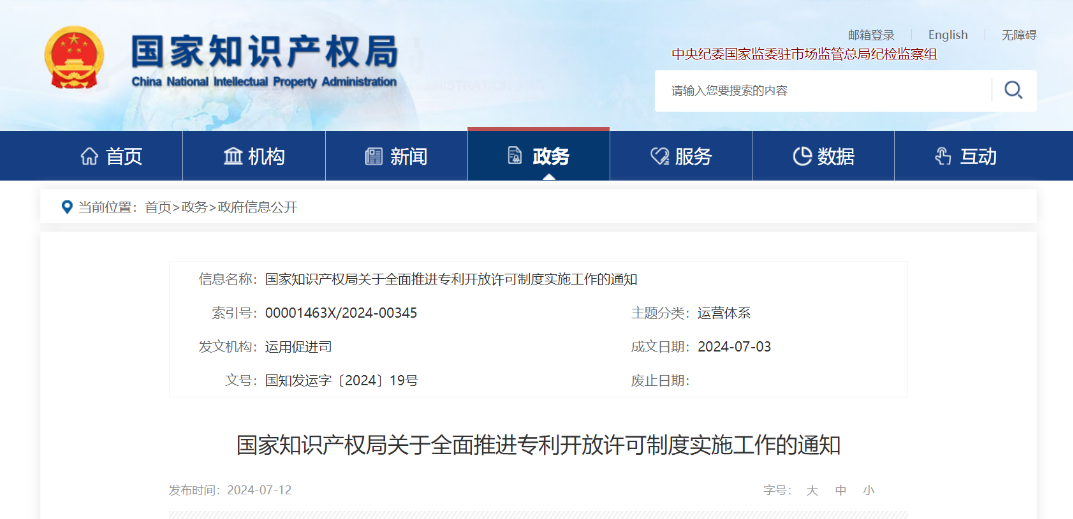The height and width of the screenshot is (519, 1073).
Task: Set font size to 大
Action: [x=812, y=490]
